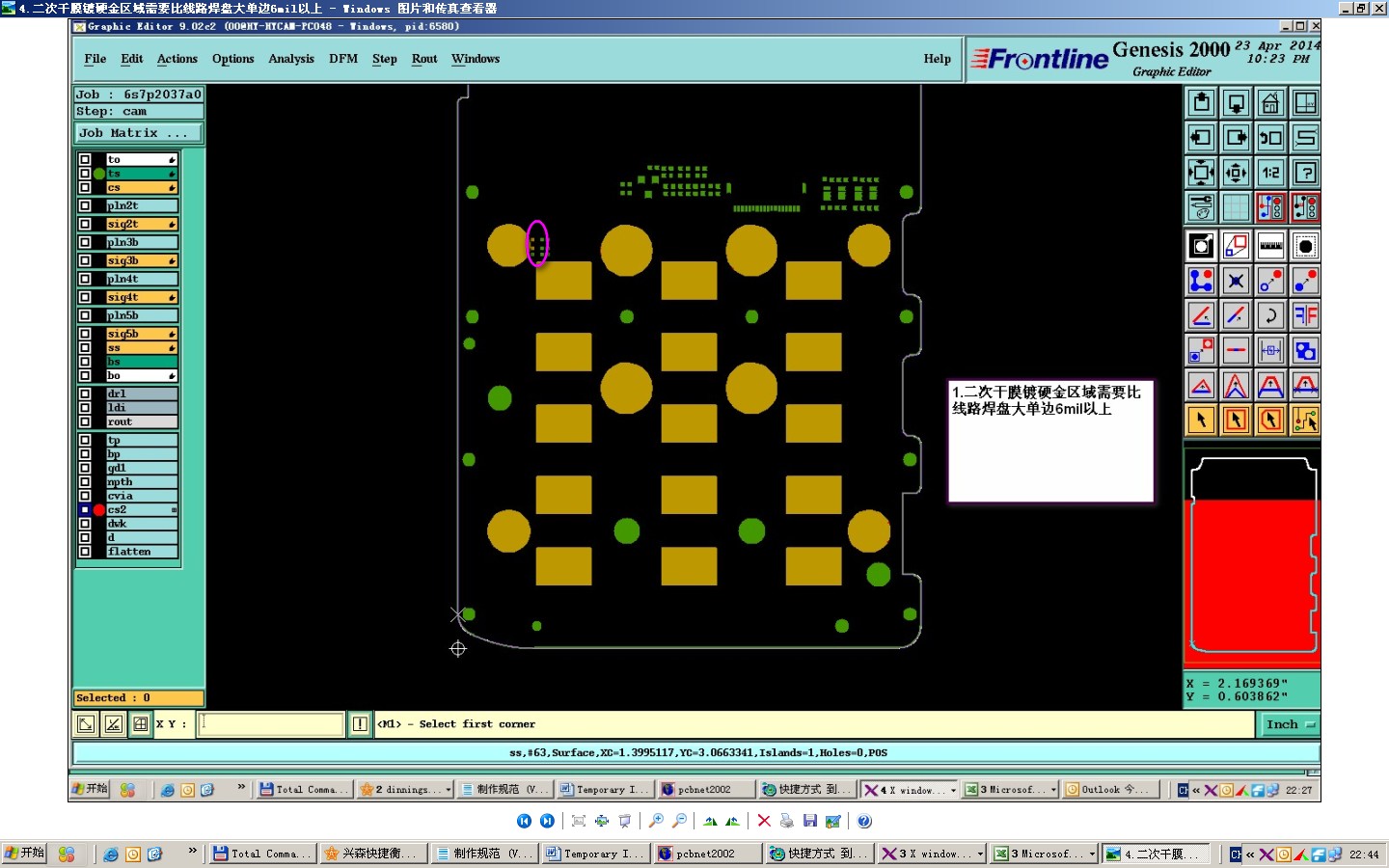Click the zoom-in four-arrows box icon
This screenshot has height=868, width=1389.
pyautogui.click(x=1201, y=173)
